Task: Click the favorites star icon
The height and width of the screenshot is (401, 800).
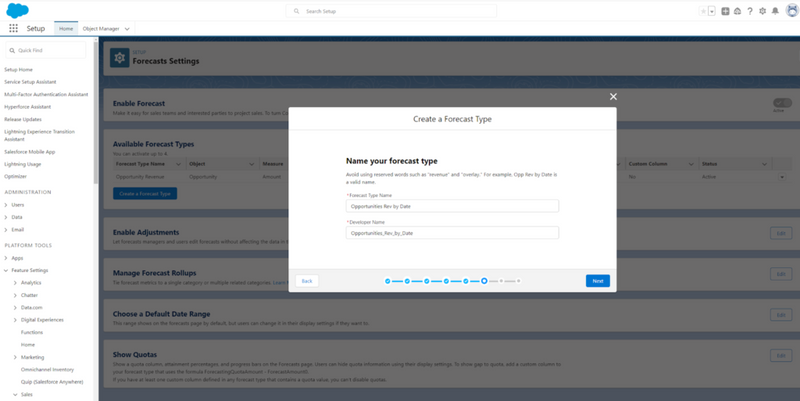Action: [x=703, y=11]
